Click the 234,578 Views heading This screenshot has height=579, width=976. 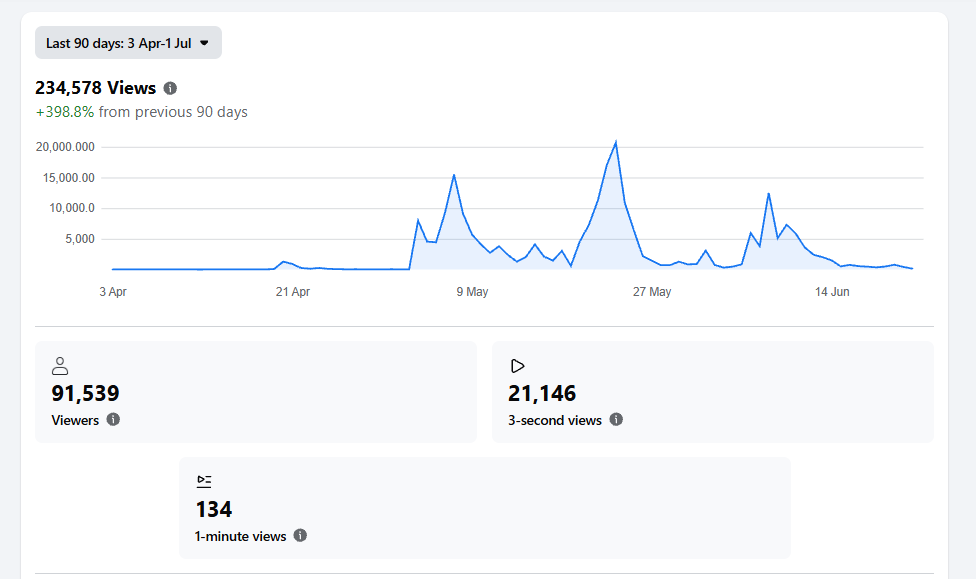(95, 88)
